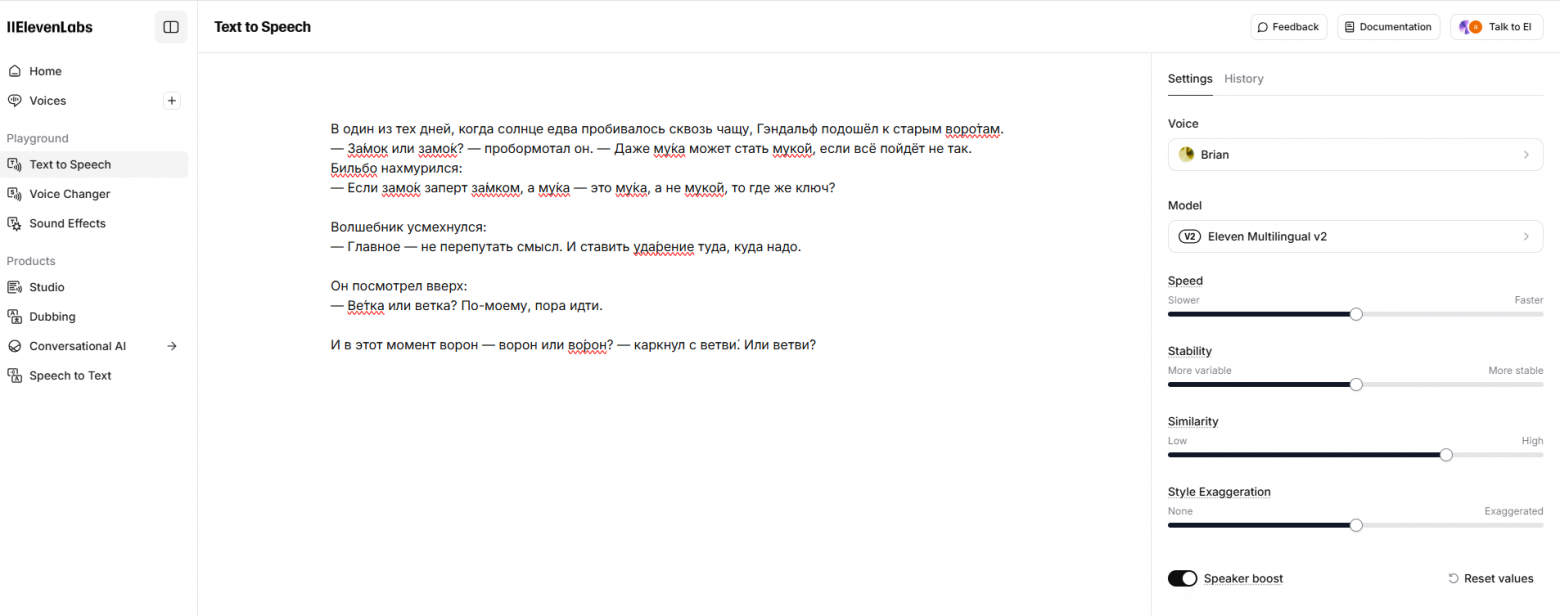The image size is (1560, 616).
Task: Select Sound Effects in Playground
Action: click(x=94, y=224)
